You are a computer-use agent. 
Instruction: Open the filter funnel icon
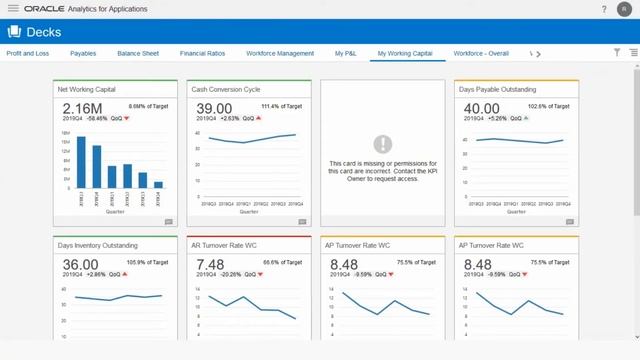click(617, 52)
